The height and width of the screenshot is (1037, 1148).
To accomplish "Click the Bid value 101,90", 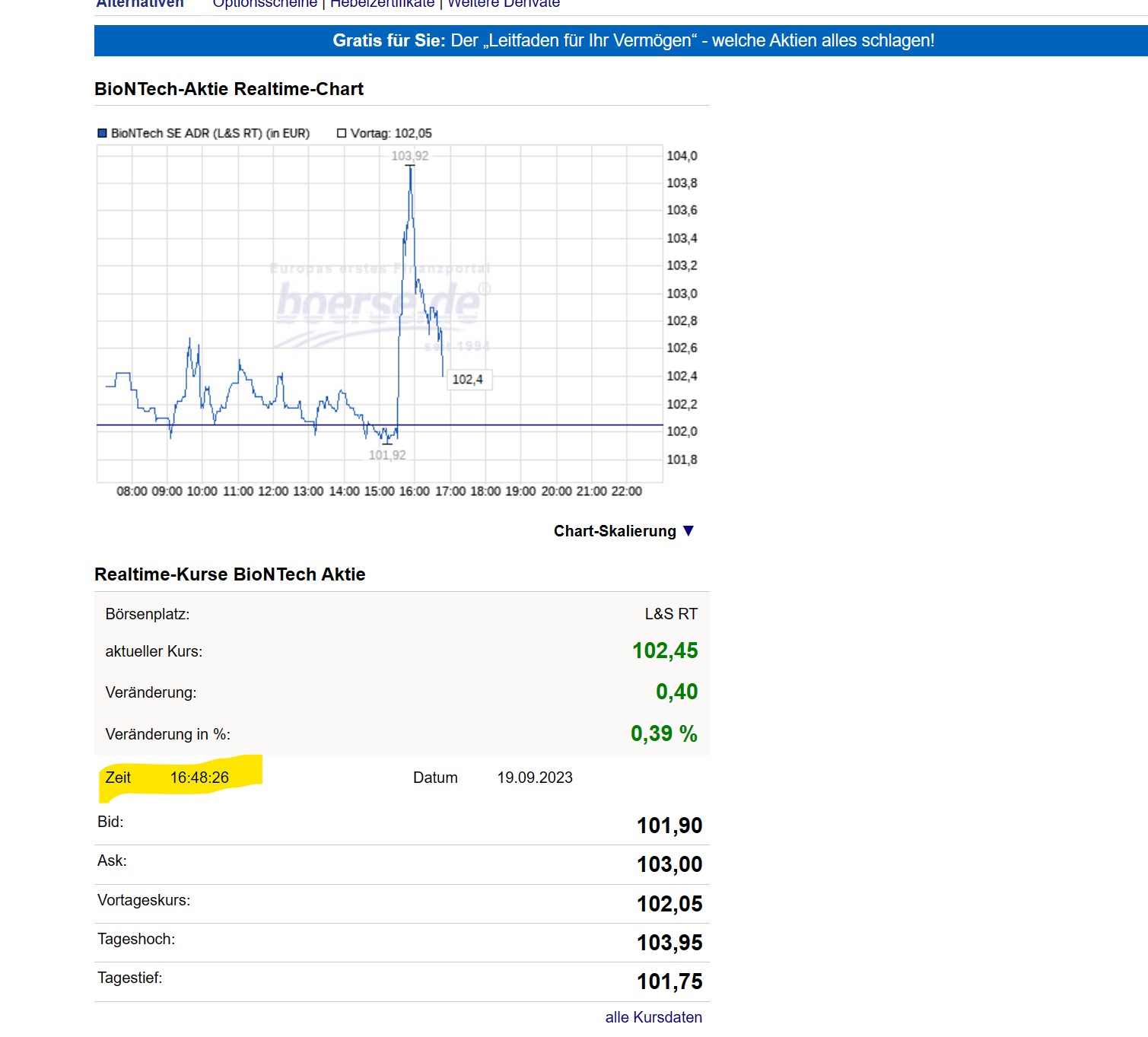I will [669, 825].
